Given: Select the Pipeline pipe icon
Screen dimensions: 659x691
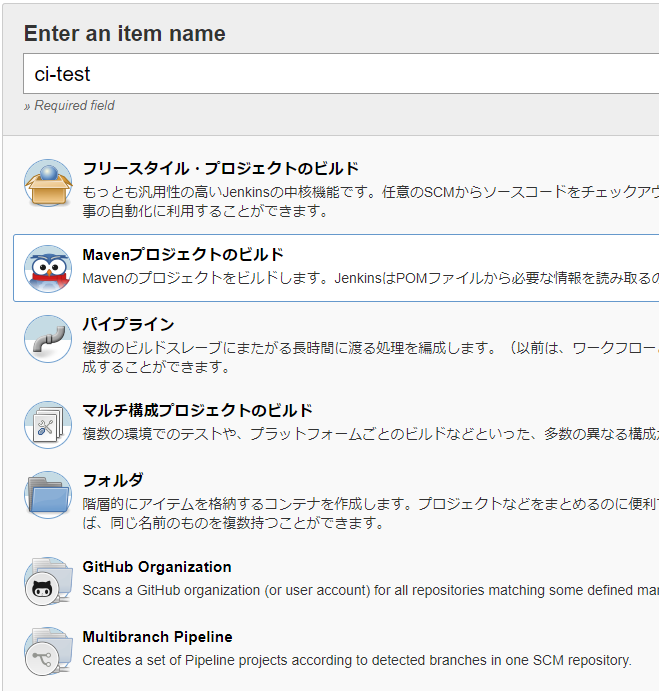Looking at the screenshot, I should [x=48, y=339].
